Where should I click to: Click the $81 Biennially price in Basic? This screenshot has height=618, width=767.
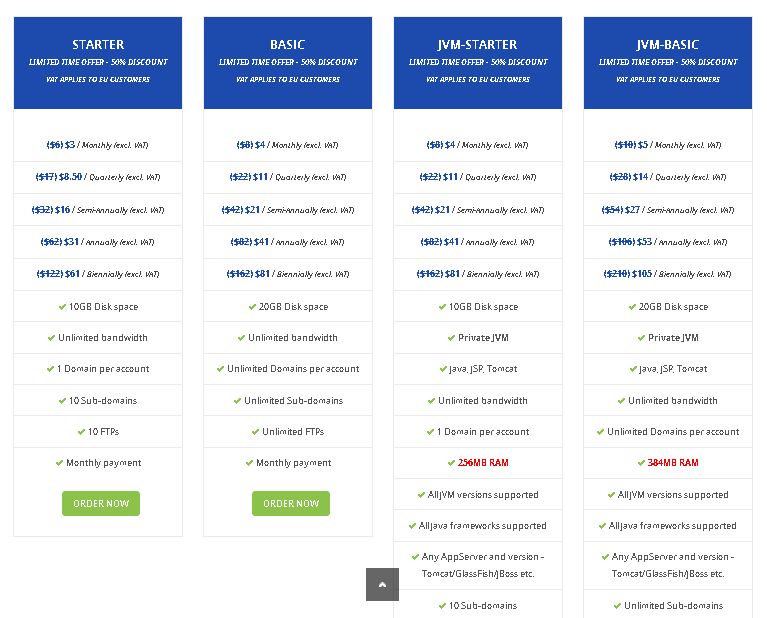coord(262,274)
